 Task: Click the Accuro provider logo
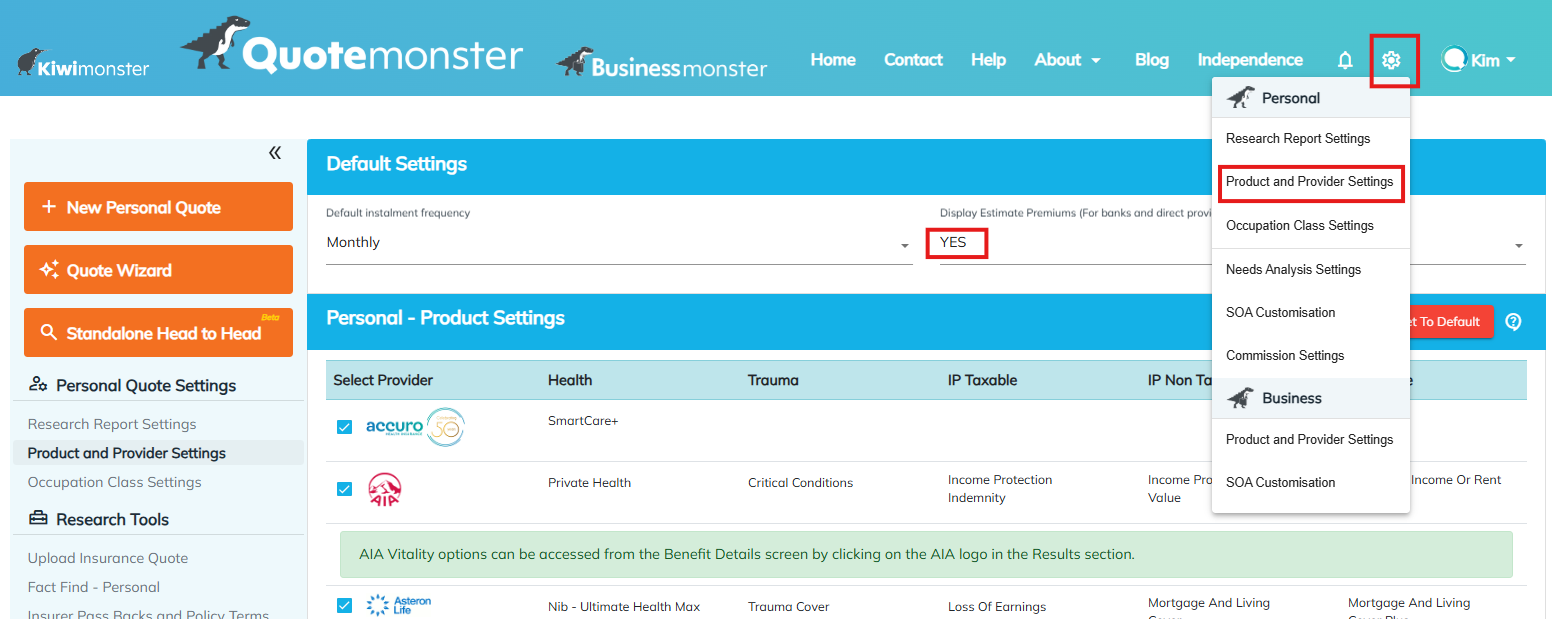click(x=415, y=427)
